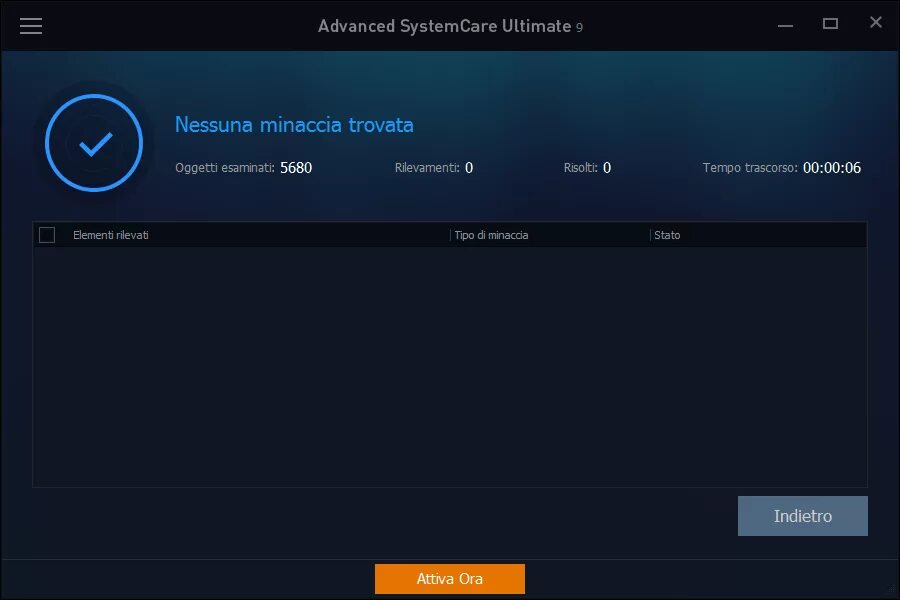Tick the select-all checkbox beside Elementi rilevati
The image size is (900, 600).
[47, 235]
